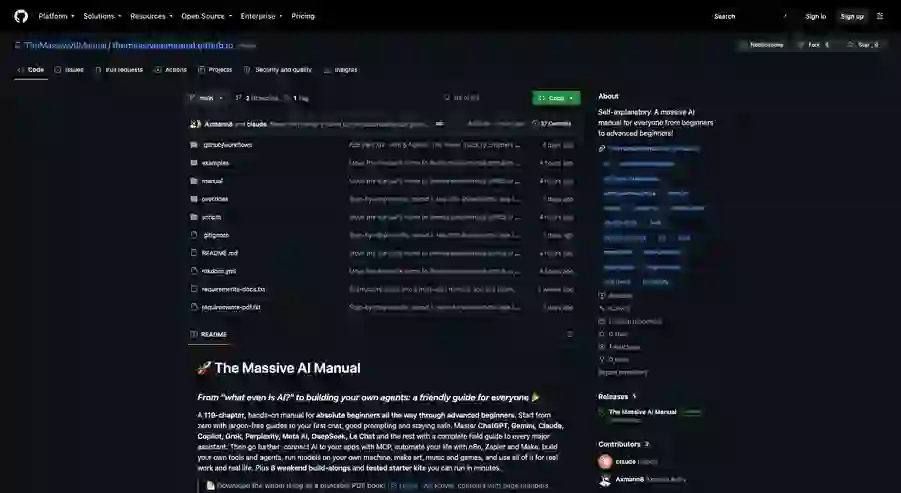This screenshot has width=901, height=493.
Task: Open The Massive AI Manual release
Action: point(642,412)
